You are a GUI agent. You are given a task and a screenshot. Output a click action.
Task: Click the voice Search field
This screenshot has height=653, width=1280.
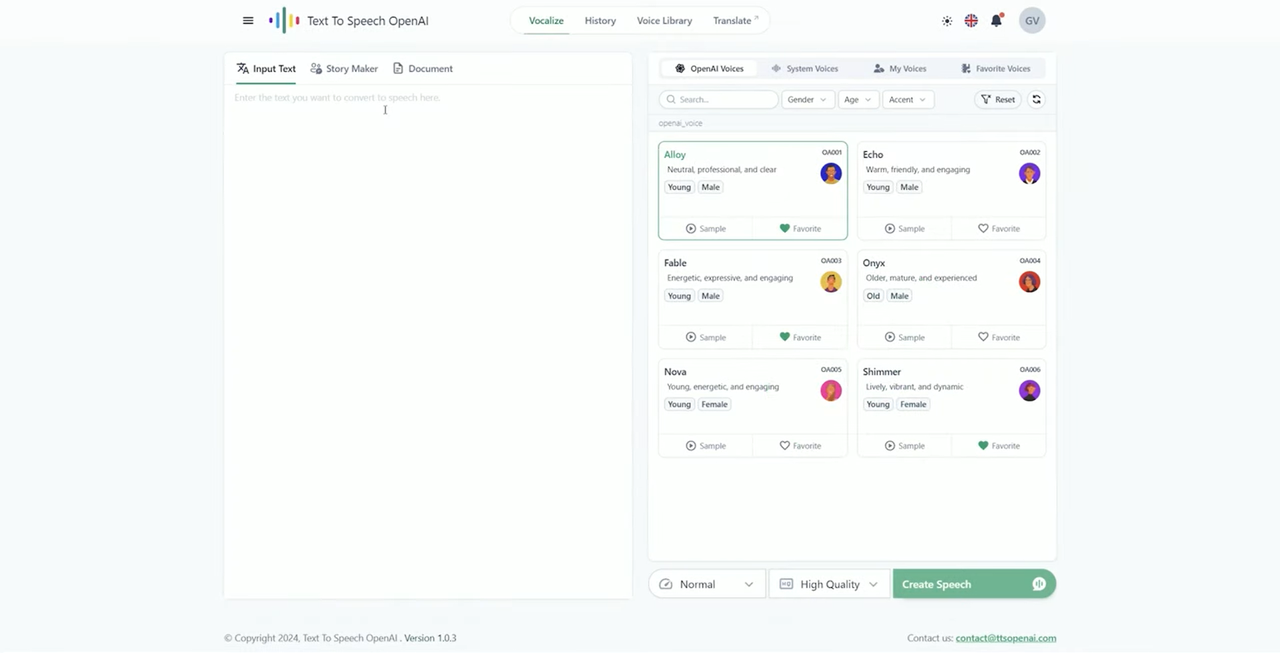(718, 99)
